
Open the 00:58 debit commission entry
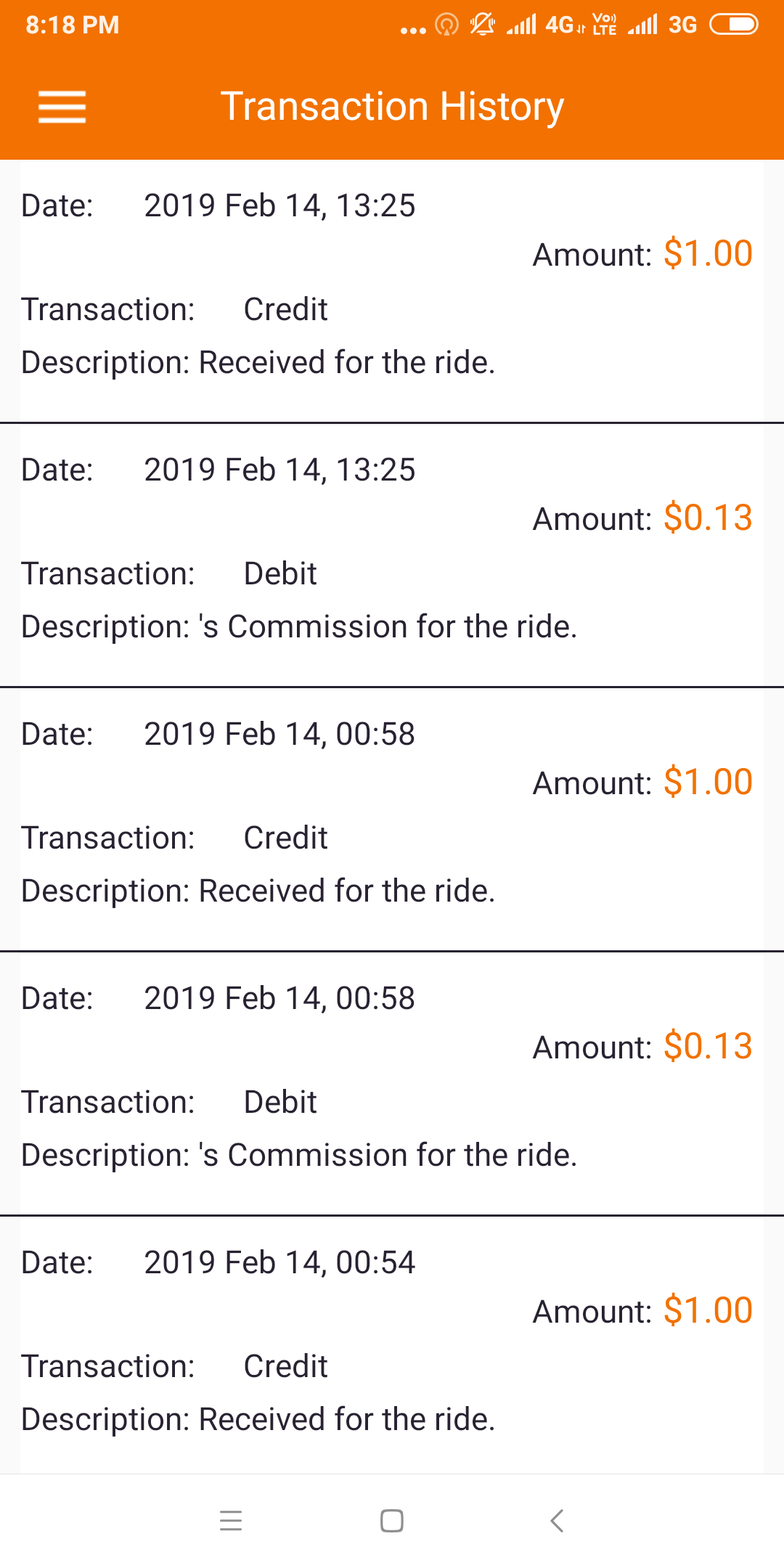392,1084
